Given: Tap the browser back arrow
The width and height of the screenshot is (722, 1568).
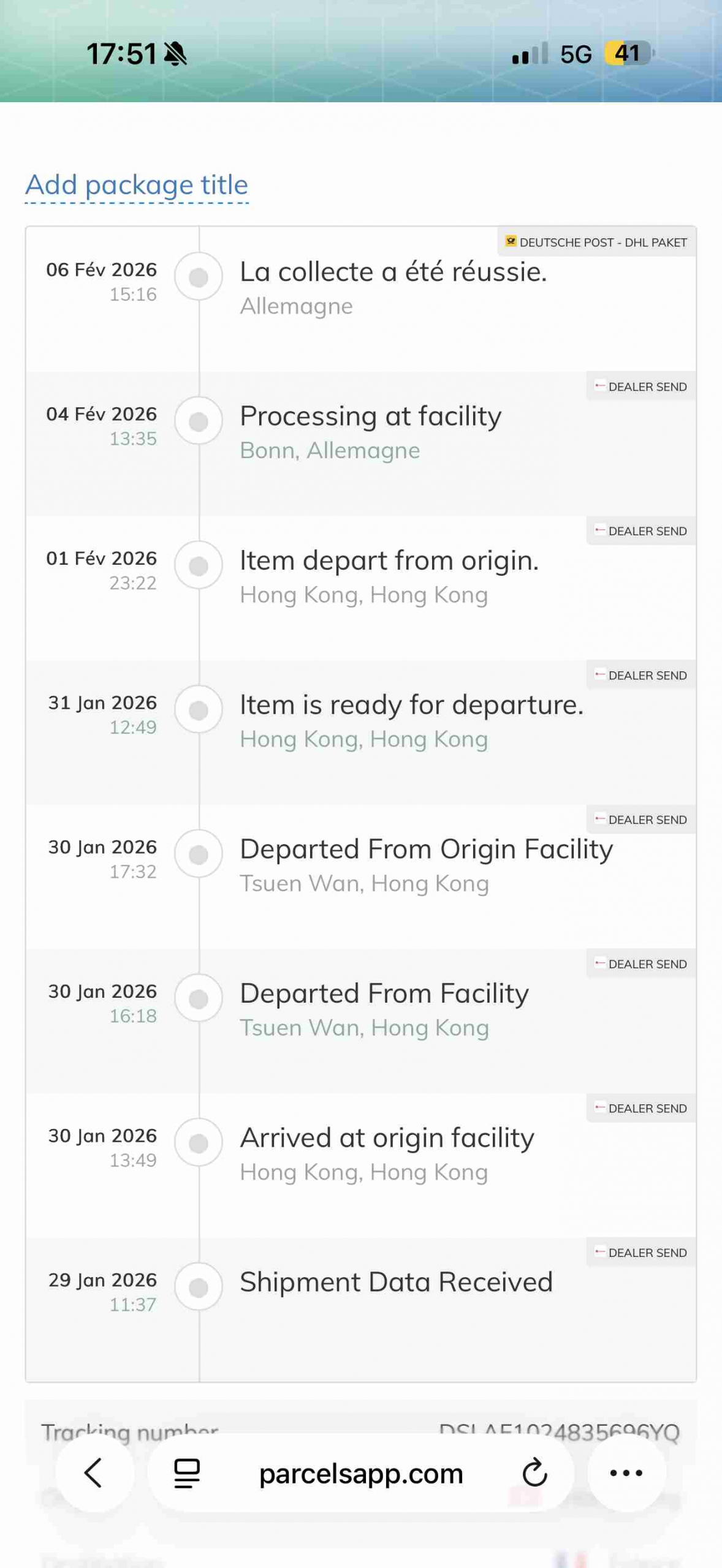Looking at the screenshot, I should pos(94,1473).
